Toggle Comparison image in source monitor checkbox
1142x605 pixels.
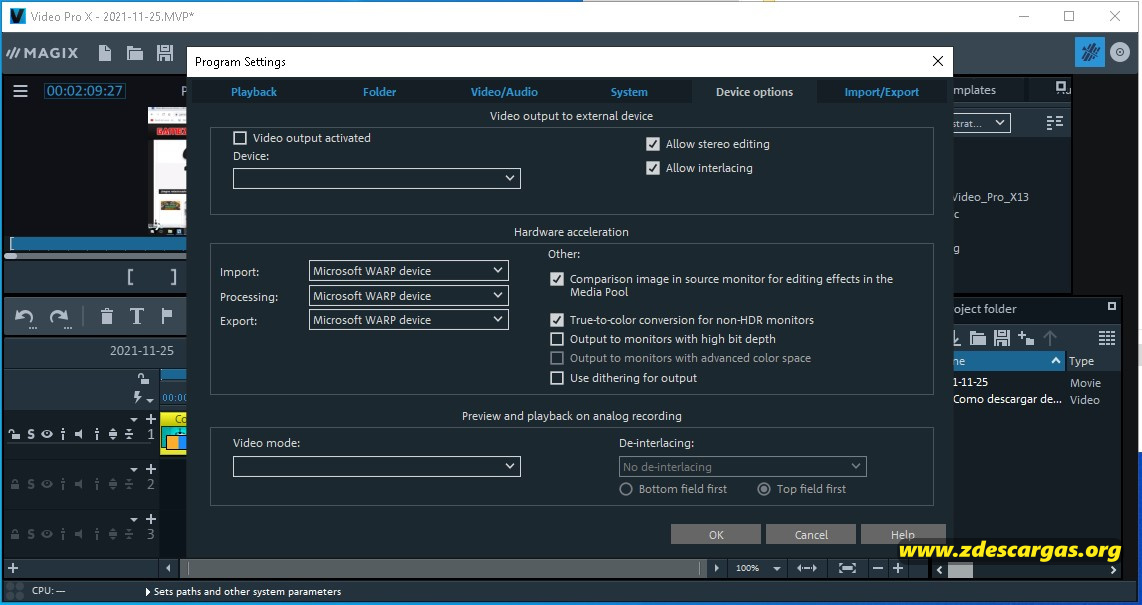pyautogui.click(x=557, y=279)
